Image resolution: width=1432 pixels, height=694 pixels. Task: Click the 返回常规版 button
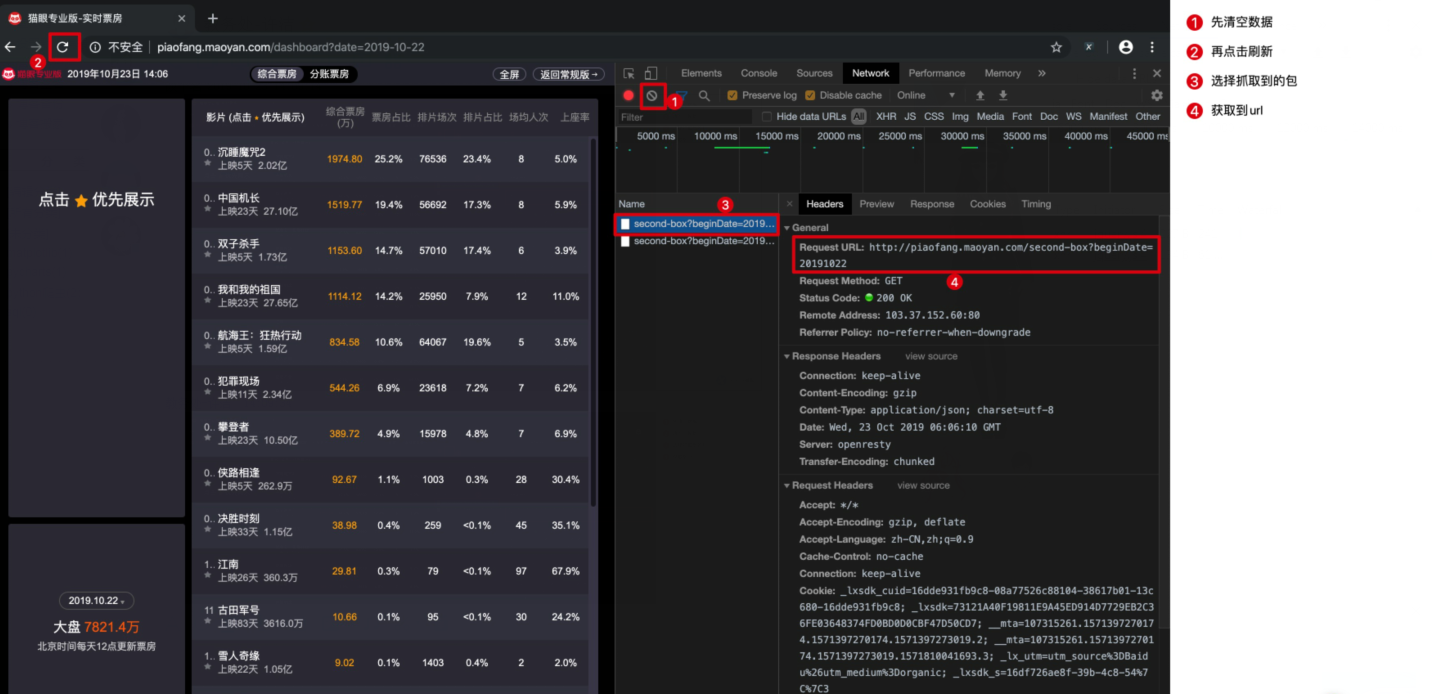tap(570, 74)
